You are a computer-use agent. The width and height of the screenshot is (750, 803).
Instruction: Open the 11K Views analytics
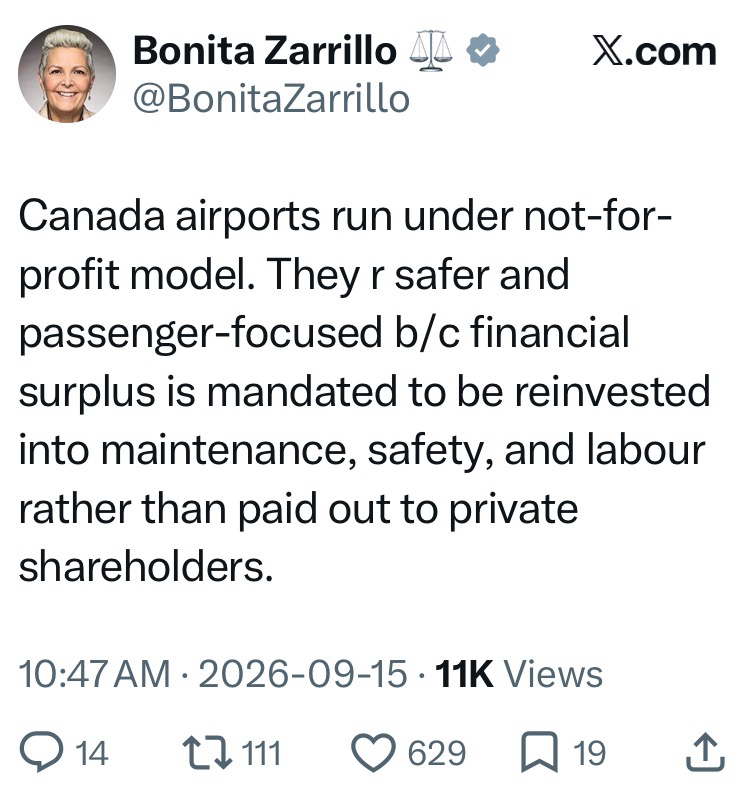519,674
